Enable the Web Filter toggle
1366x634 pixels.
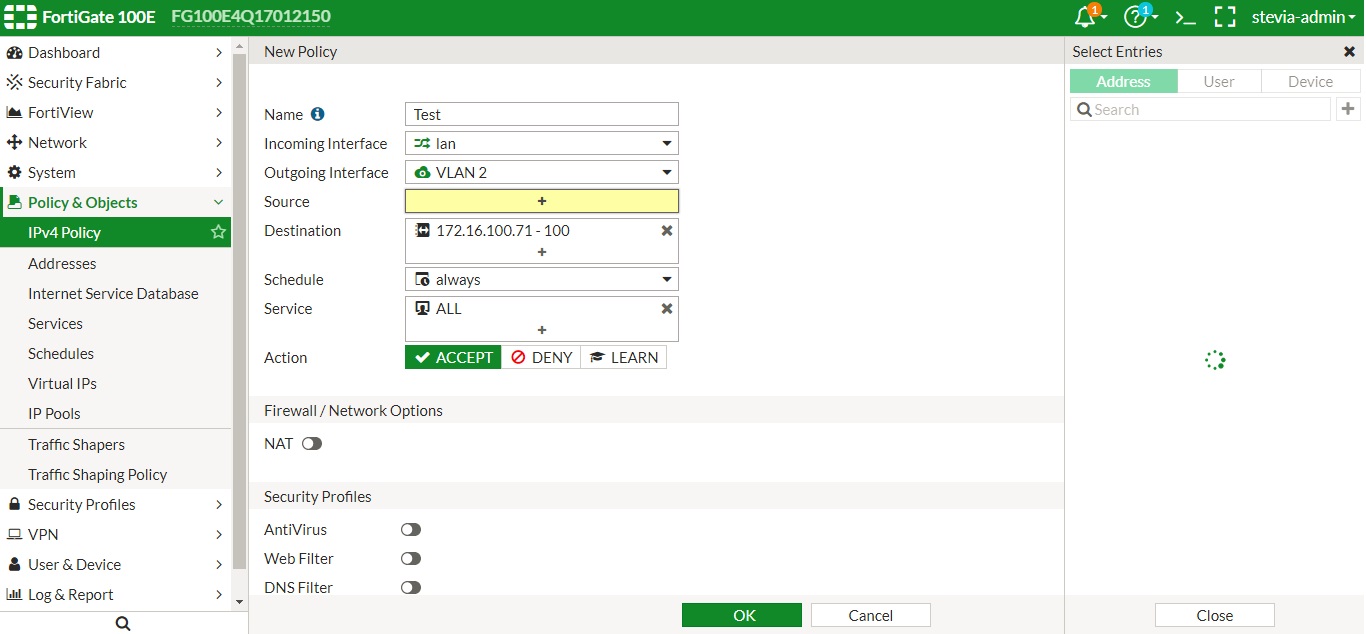[410, 559]
